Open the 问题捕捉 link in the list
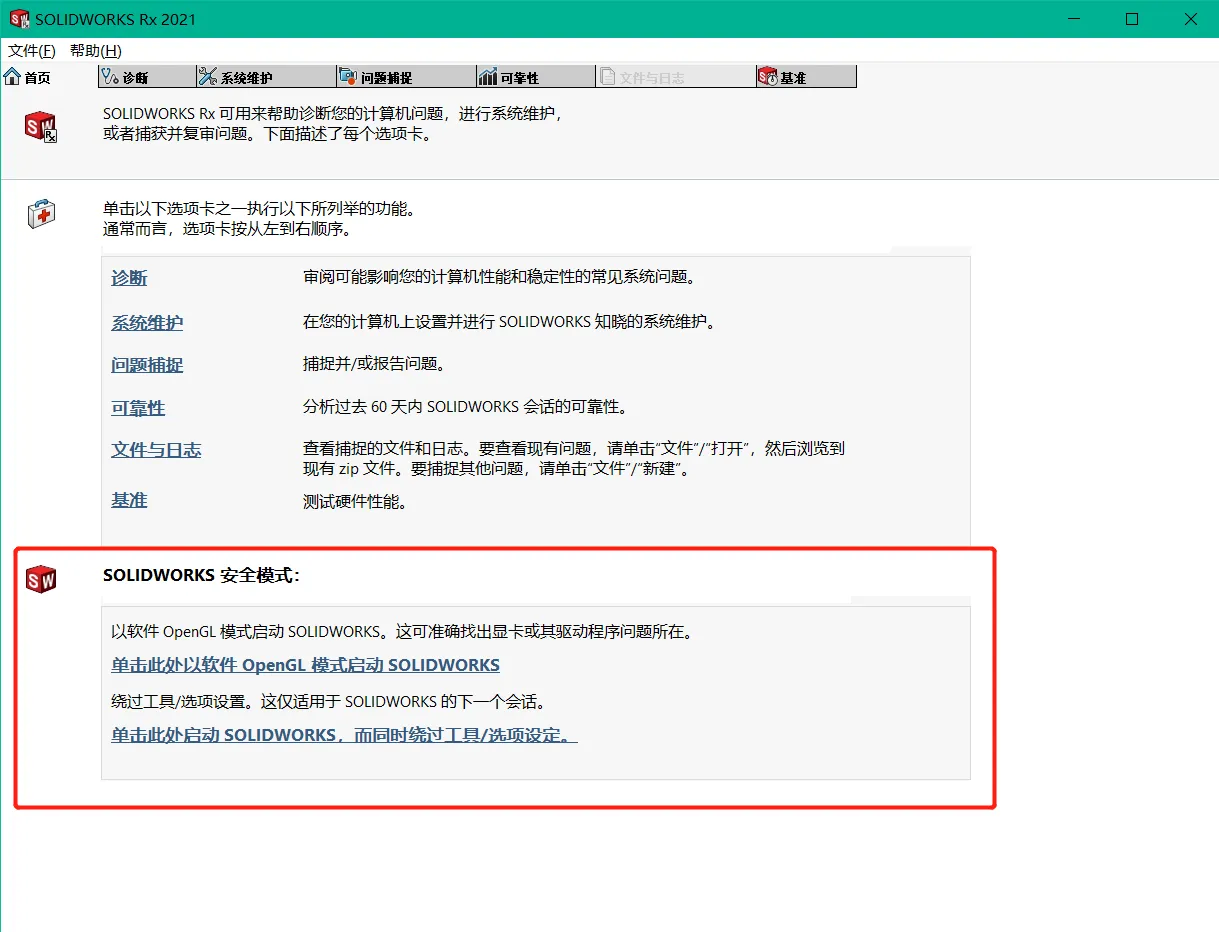This screenshot has height=932, width=1219. tap(147, 365)
